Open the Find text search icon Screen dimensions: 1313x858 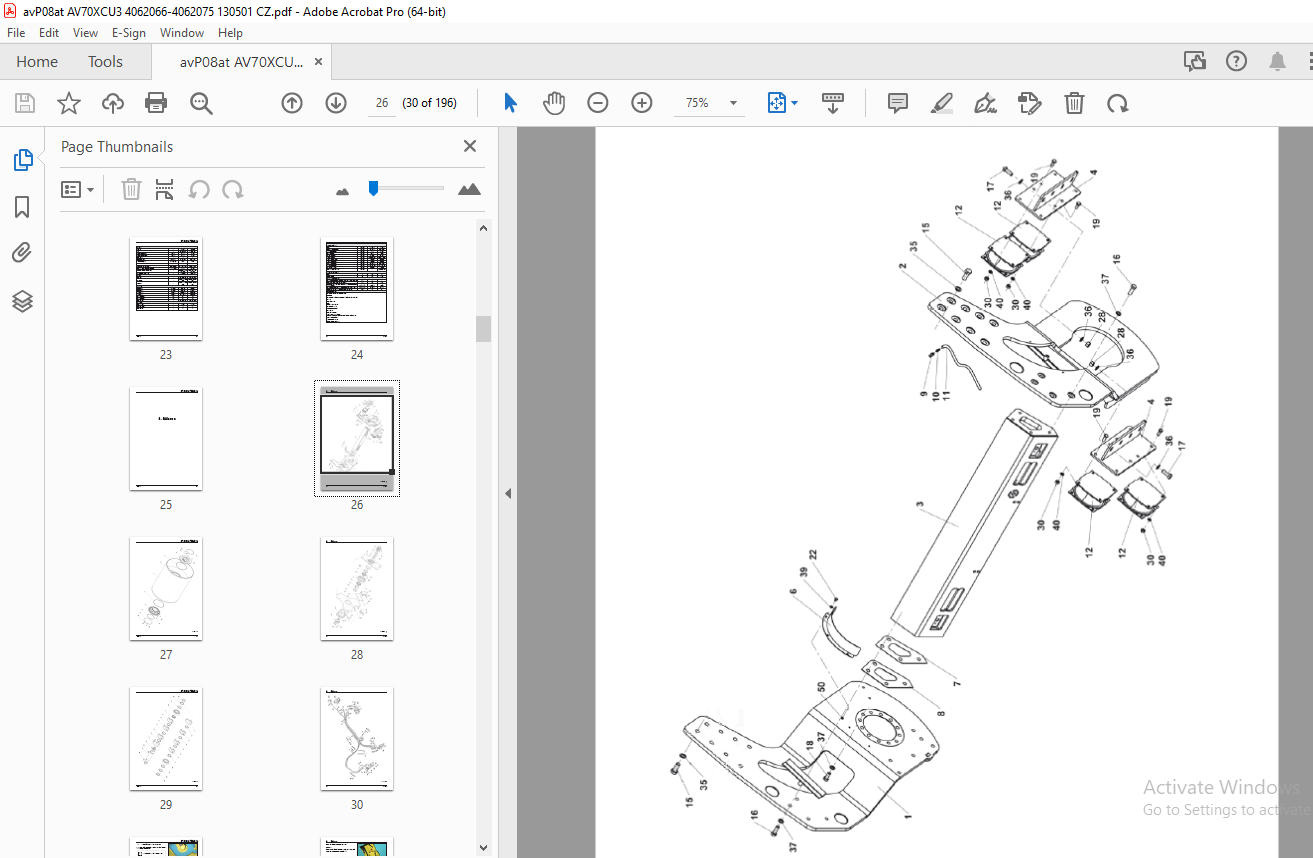pos(201,103)
